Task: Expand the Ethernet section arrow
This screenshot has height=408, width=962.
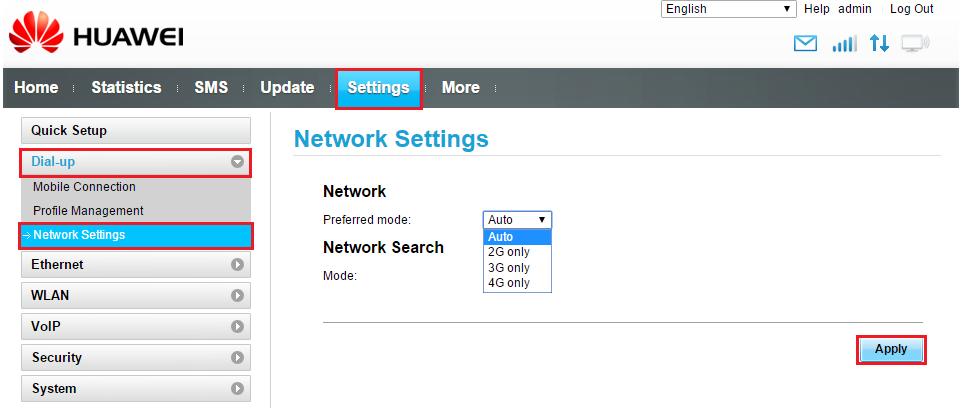Action: [x=237, y=264]
